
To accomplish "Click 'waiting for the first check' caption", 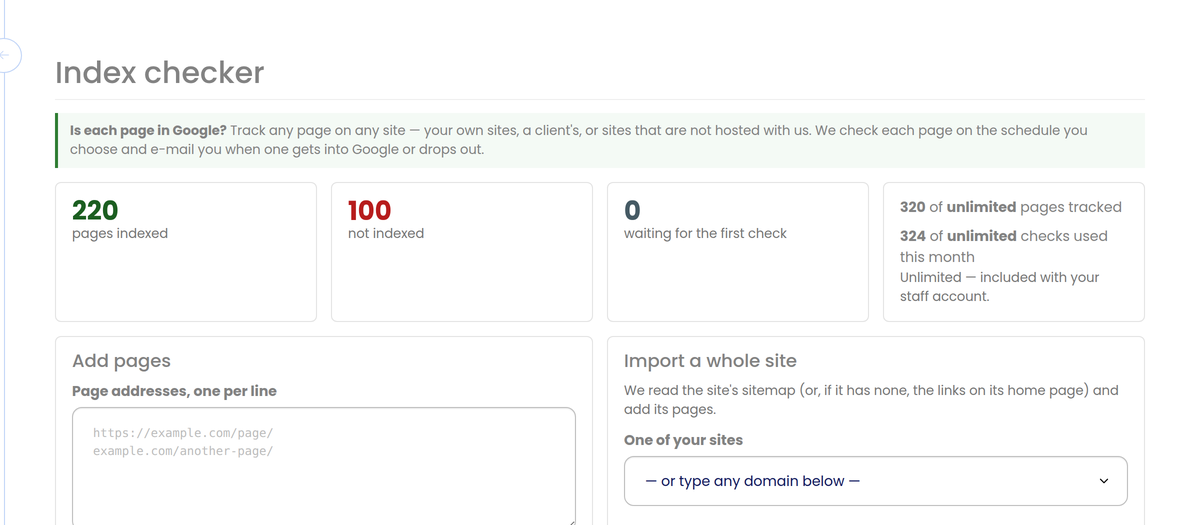I will tap(705, 233).
